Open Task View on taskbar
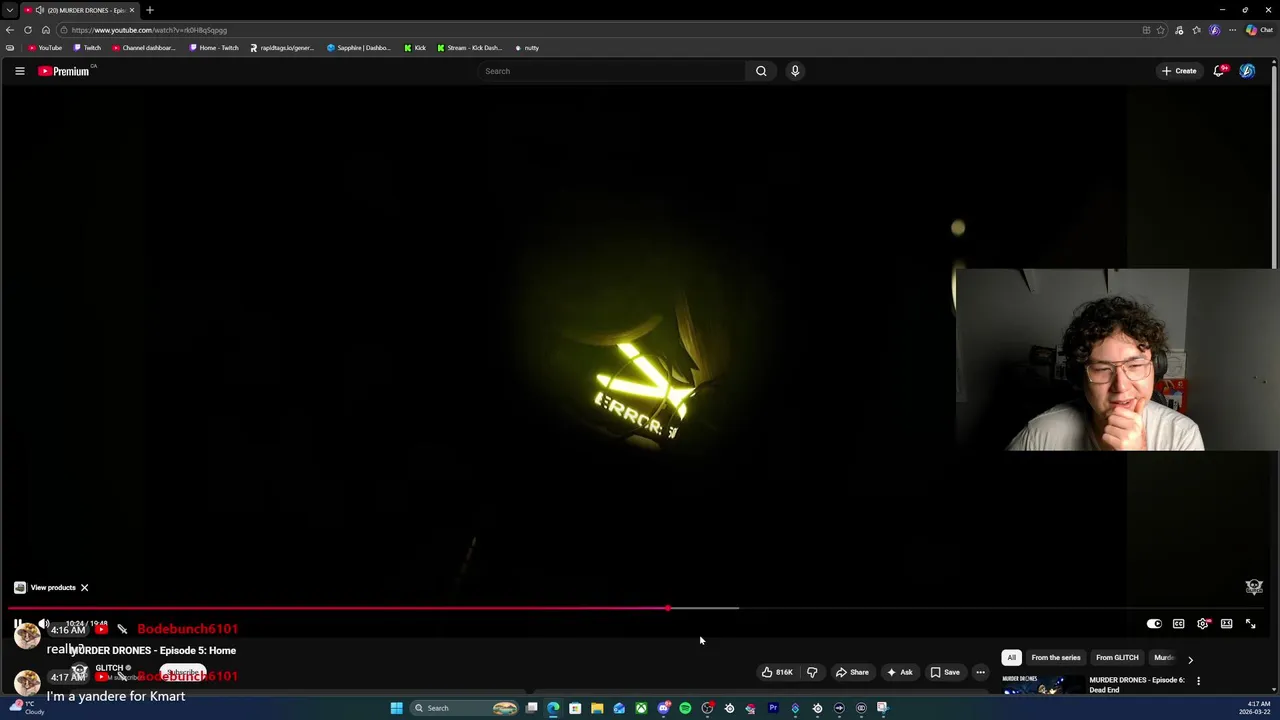This screenshot has height=720, width=1280. coord(531,708)
